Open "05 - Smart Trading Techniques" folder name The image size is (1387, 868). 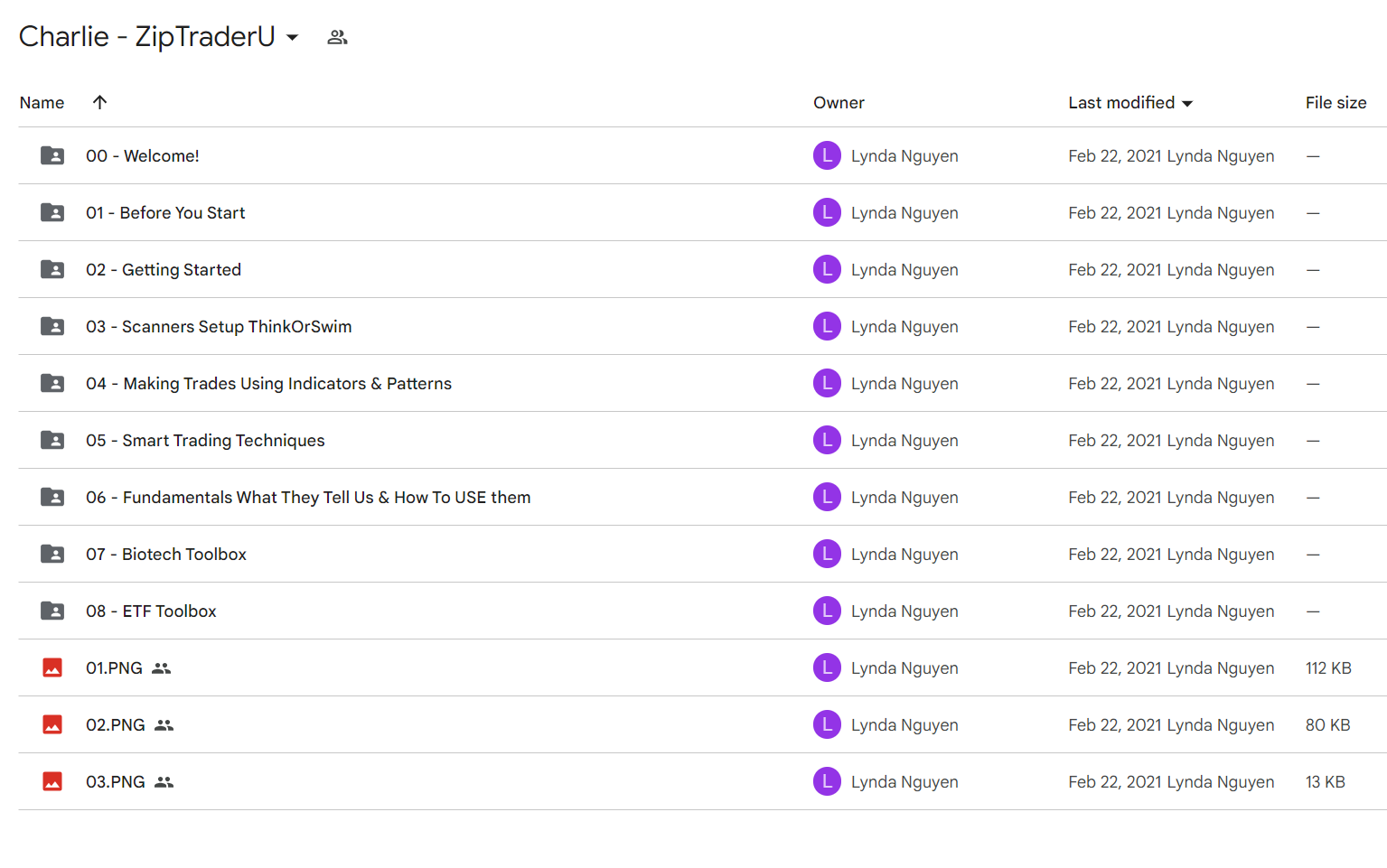(205, 441)
